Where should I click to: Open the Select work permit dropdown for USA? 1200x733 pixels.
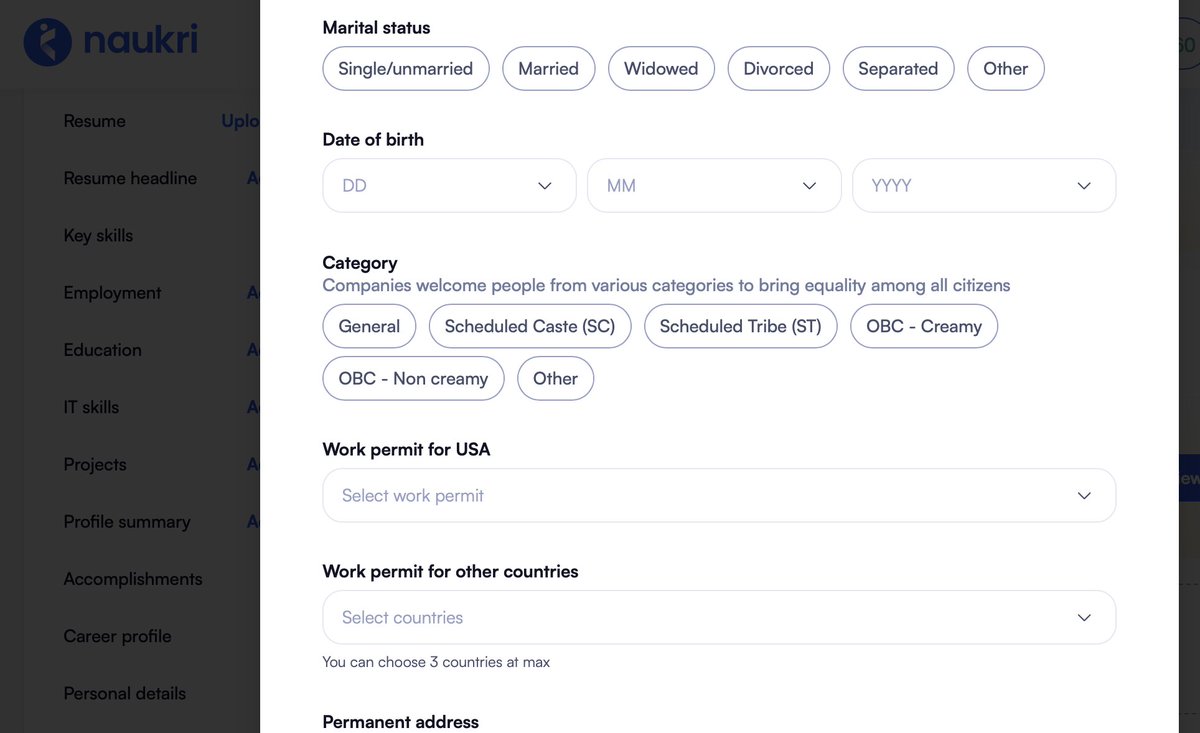pos(718,495)
